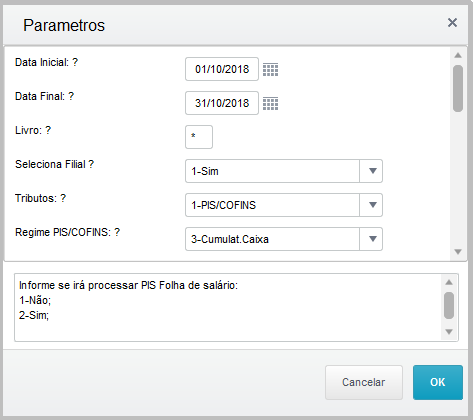The width and height of the screenshot is (474, 420).
Task: Click the help description text area
Action: coord(228,307)
